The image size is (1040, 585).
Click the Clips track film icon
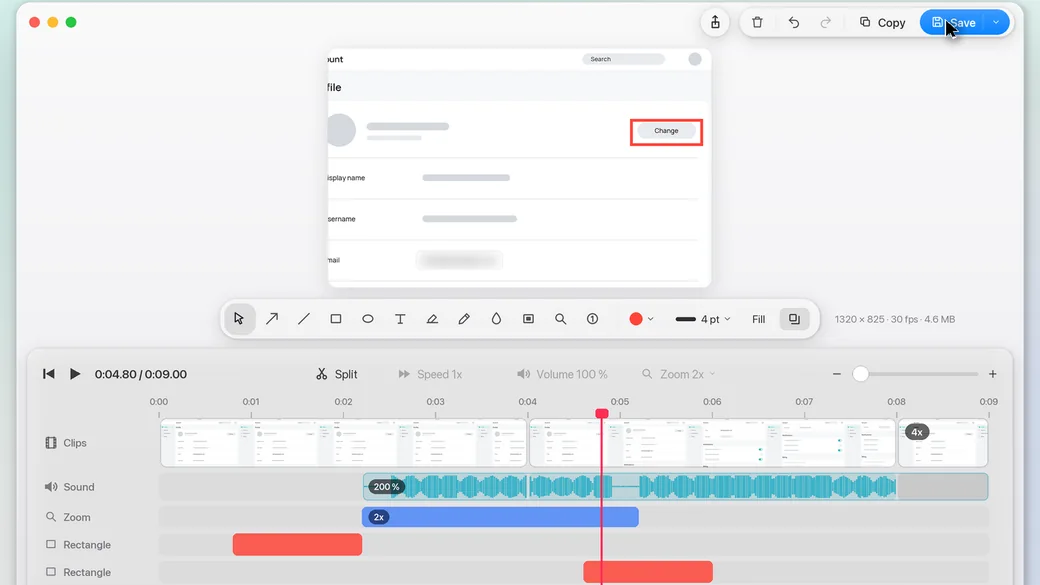(50, 442)
